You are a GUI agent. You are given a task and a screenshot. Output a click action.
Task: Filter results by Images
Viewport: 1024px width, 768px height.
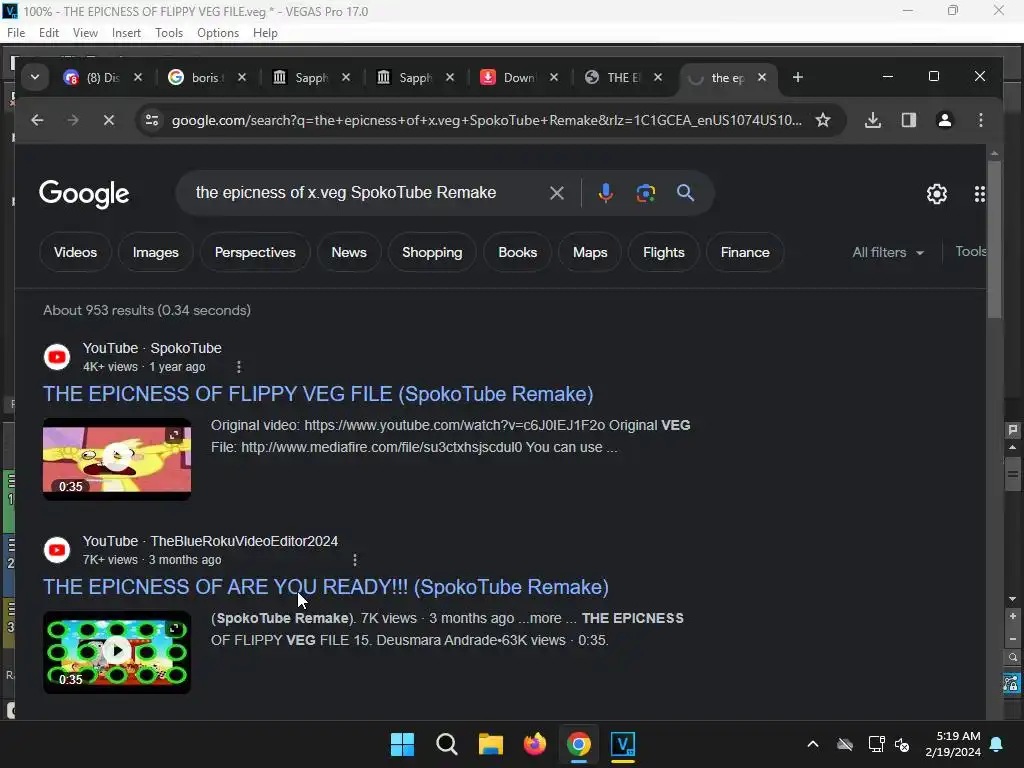tap(155, 252)
